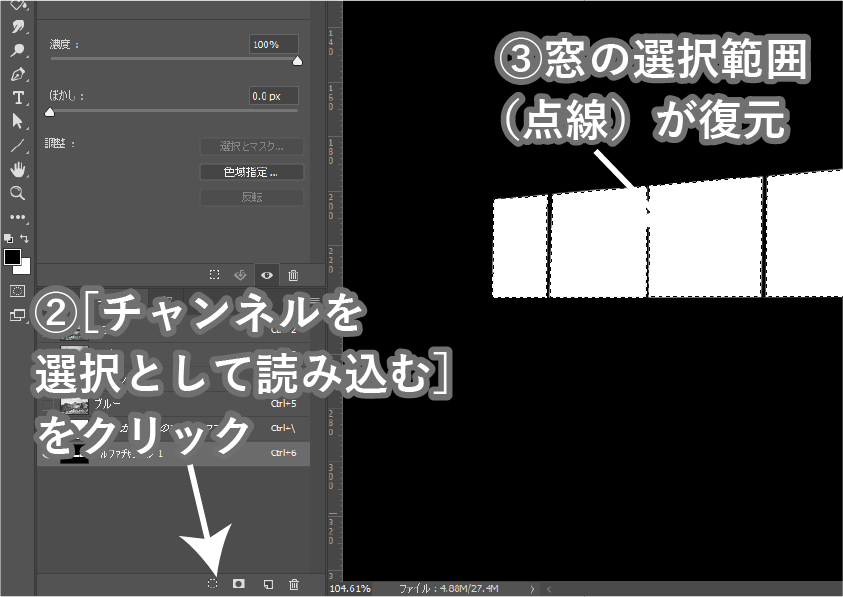Select the Horizontal Type tool

(18, 98)
